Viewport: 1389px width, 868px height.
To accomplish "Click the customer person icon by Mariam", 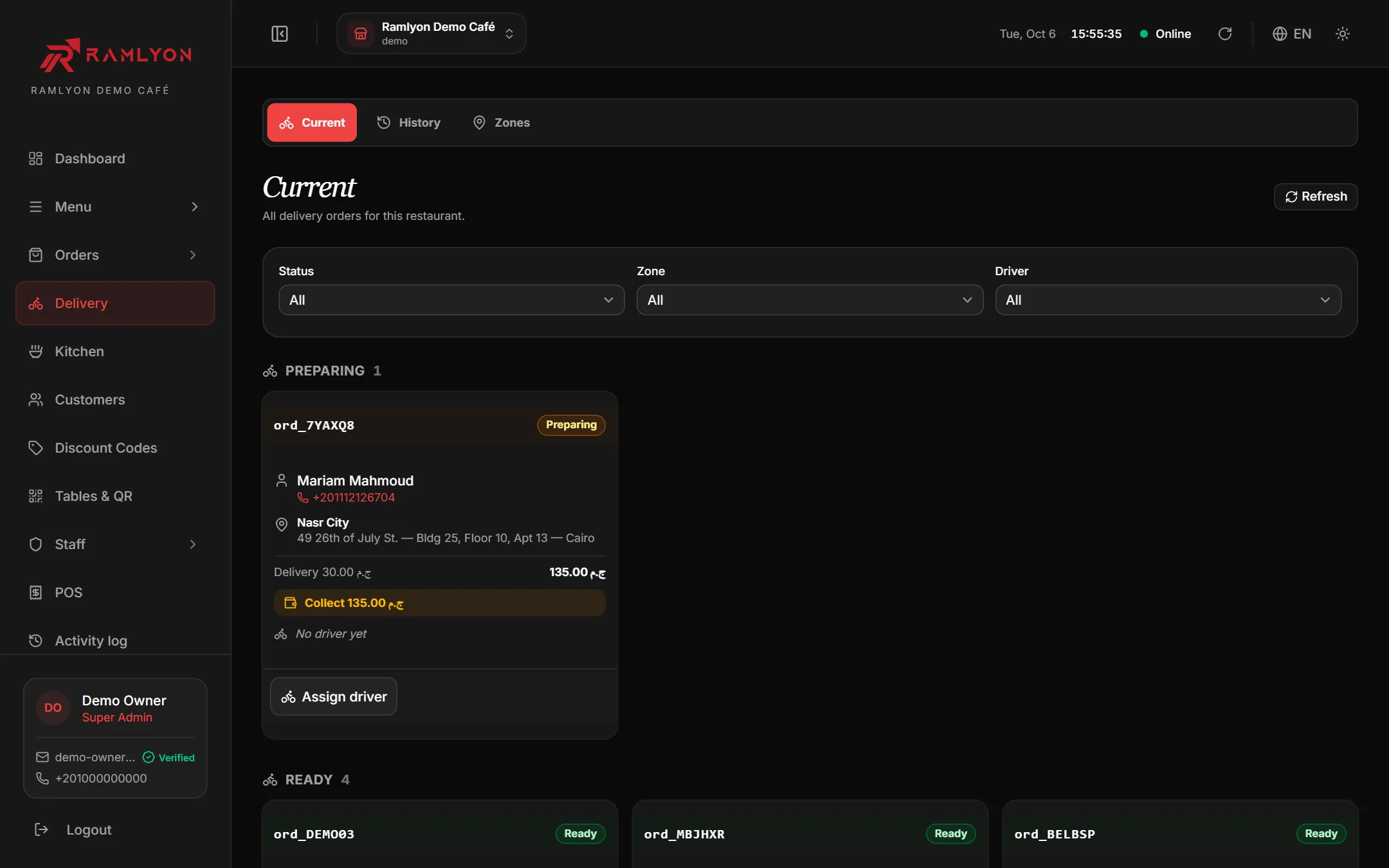I will tap(281, 480).
